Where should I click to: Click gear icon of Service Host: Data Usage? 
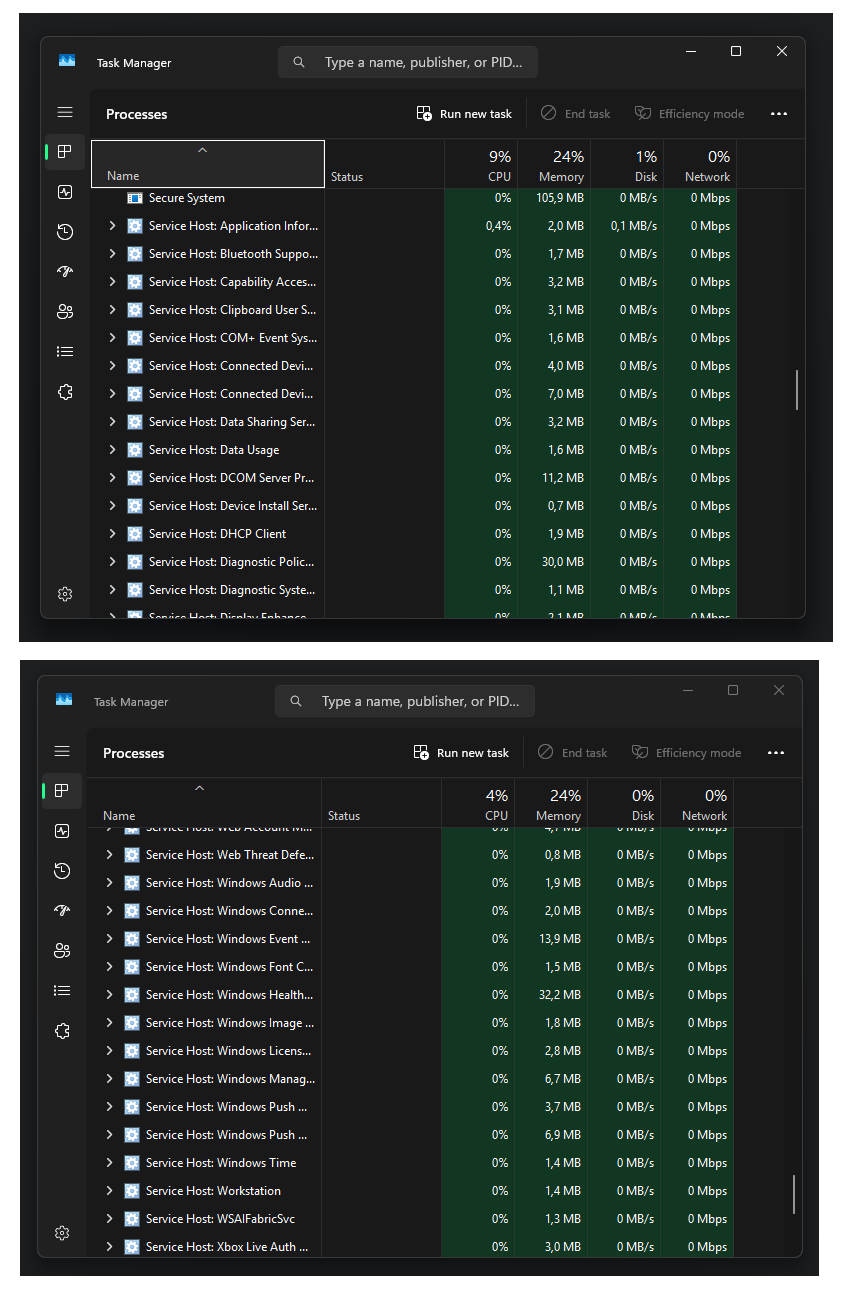coord(135,450)
